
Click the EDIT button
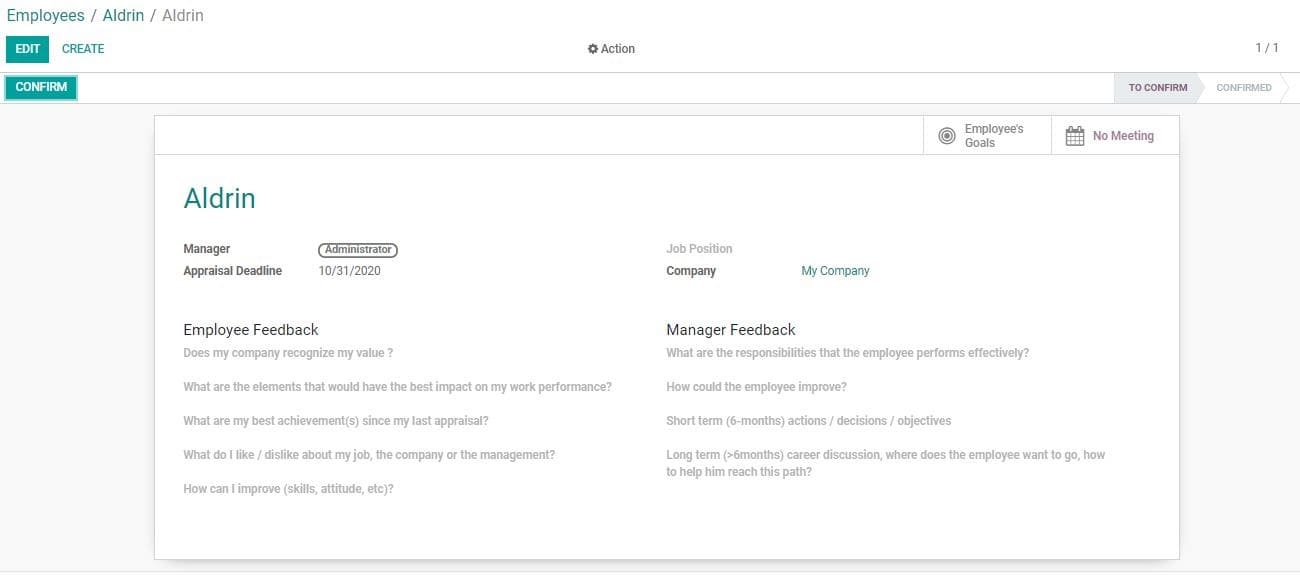[27, 49]
